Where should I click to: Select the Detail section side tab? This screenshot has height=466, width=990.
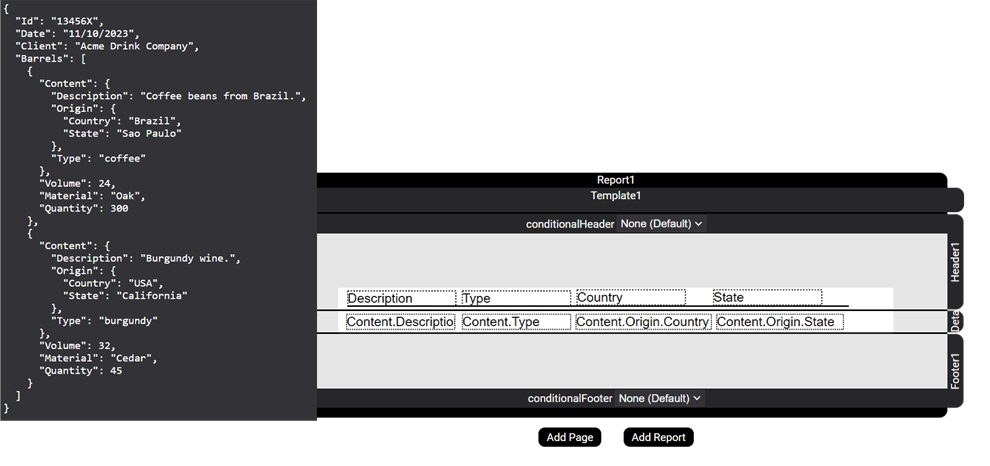click(x=955, y=321)
